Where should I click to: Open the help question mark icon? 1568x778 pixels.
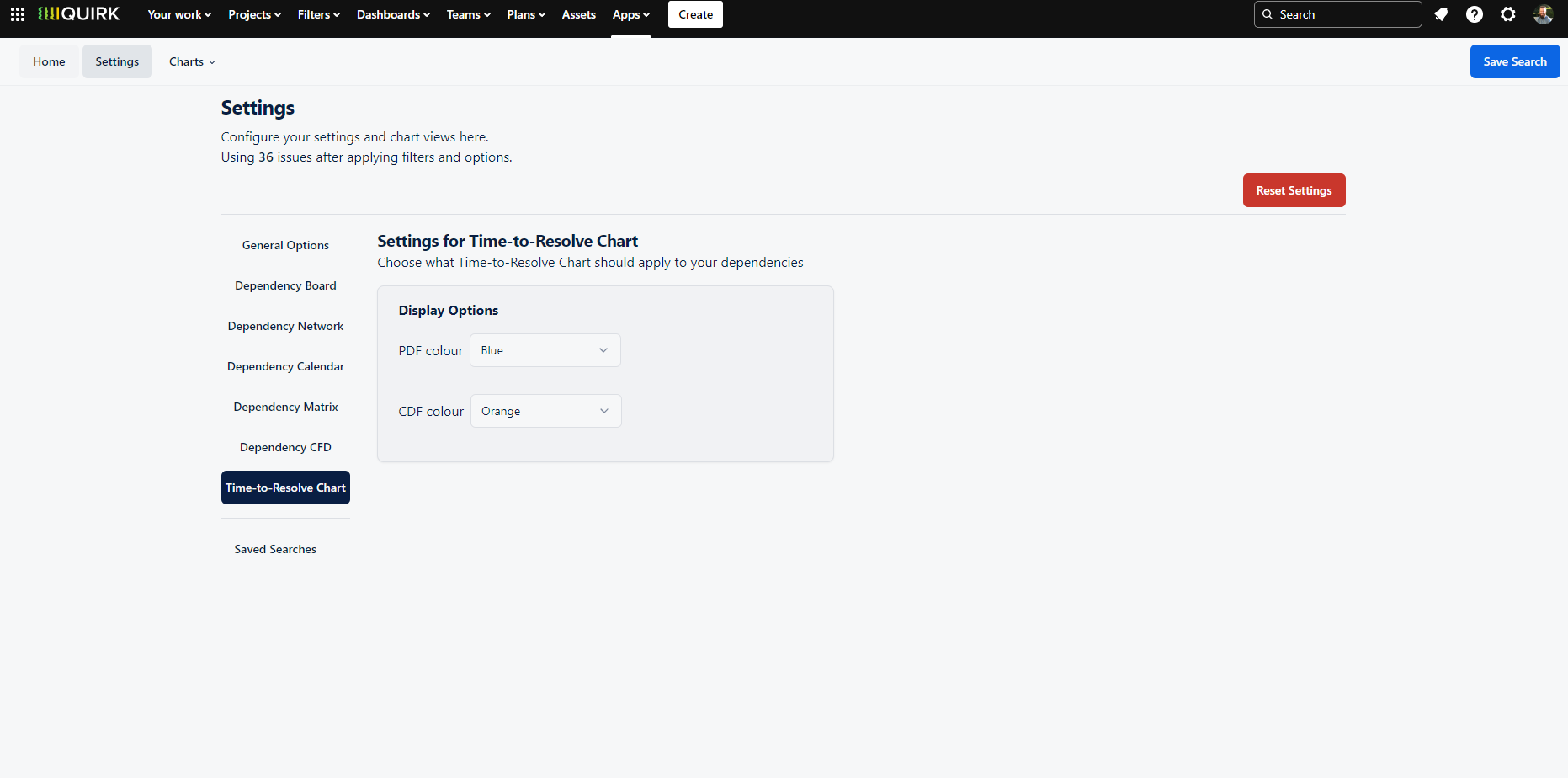(1475, 14)
